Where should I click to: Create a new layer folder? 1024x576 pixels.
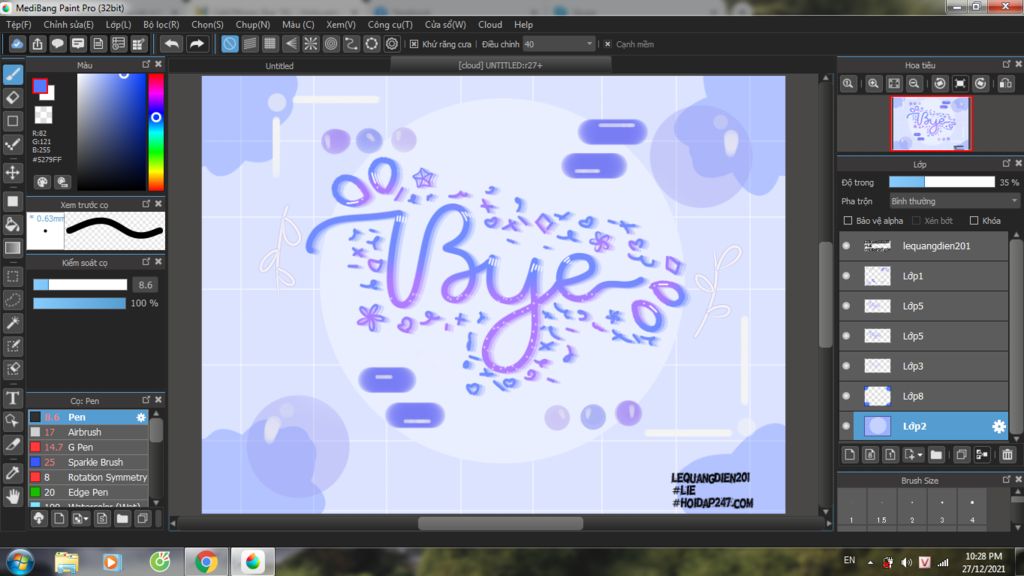pos(936,455)
